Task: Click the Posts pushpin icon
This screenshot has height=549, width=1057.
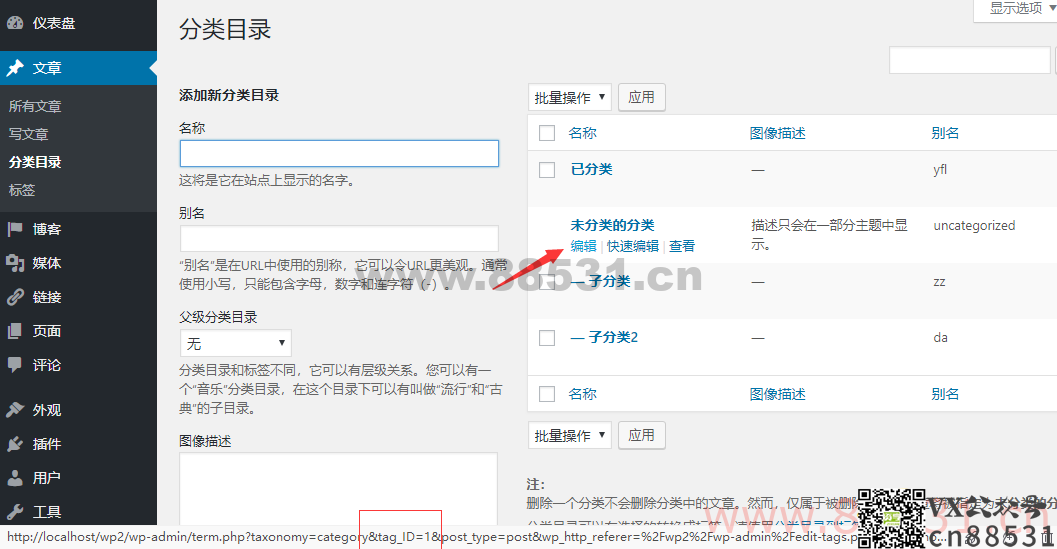Action: [x=15, y=67]
